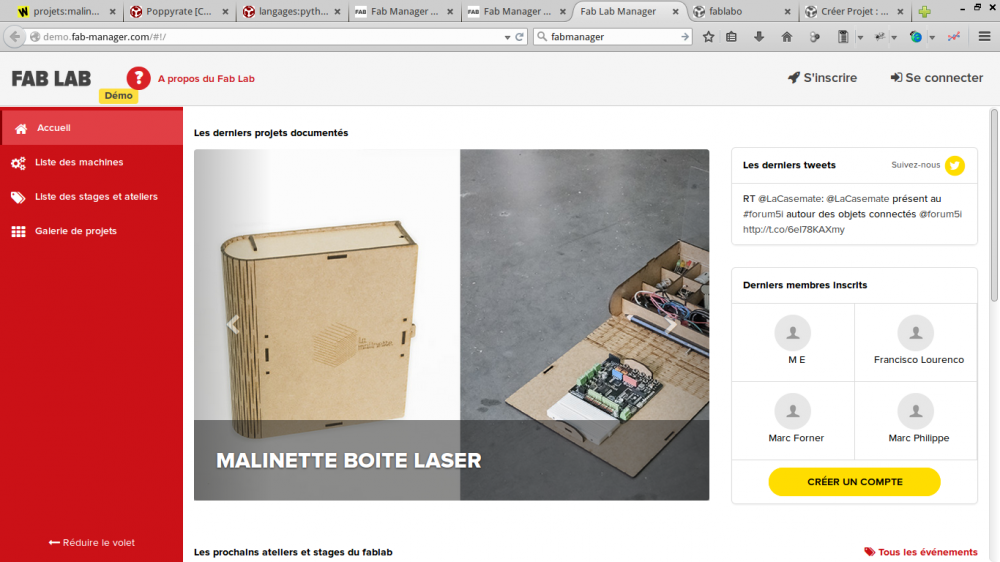Switch to the fablabo browser tab
Viewport: 1000px width, 562px height.
click(744, 11)
